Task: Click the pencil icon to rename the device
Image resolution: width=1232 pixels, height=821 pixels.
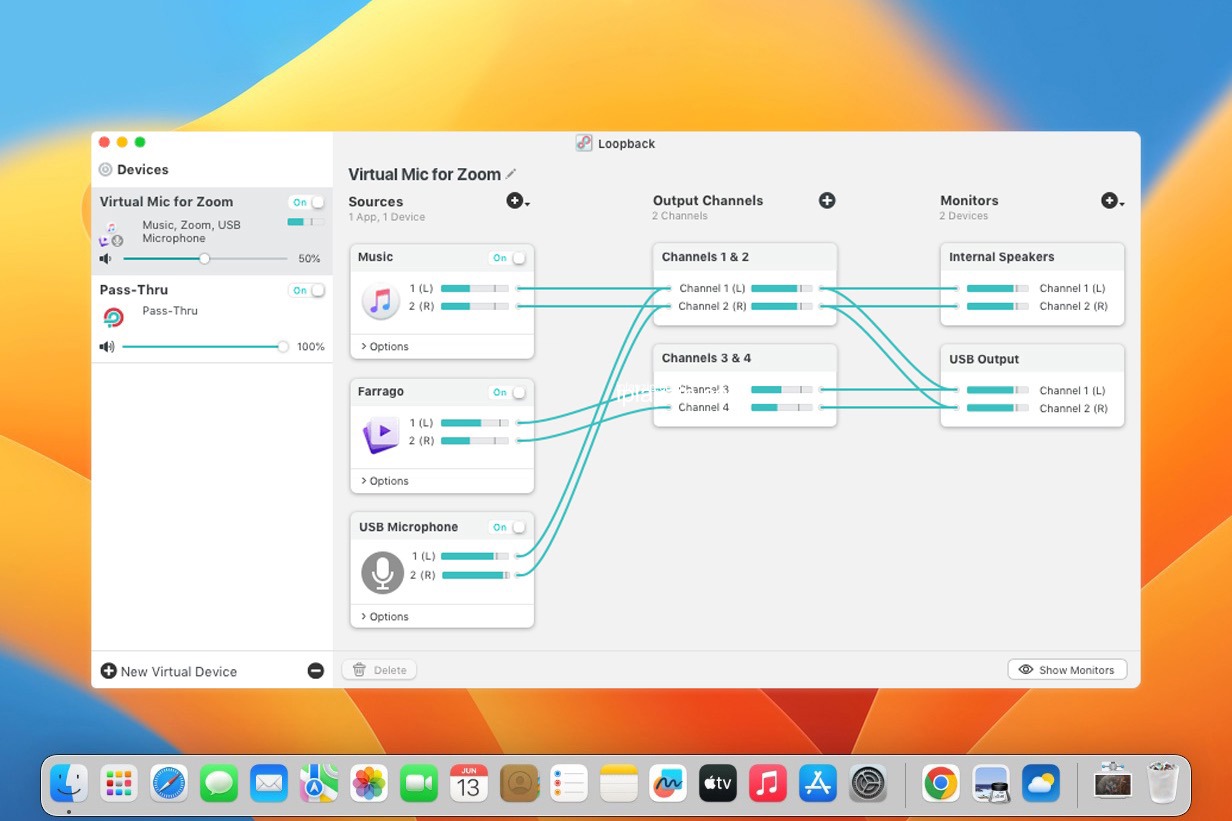Action: pyautogui.click(x=511, y=174)
